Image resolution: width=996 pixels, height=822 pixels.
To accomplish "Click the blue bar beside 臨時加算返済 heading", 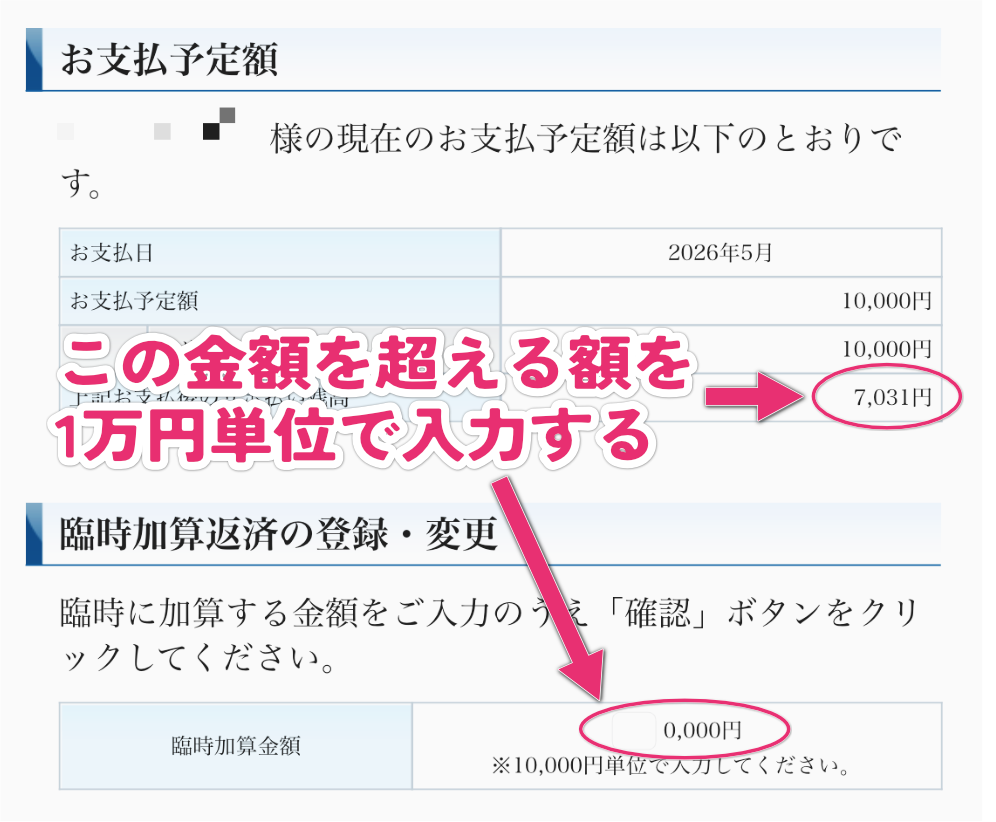I will tap(34, 534).
